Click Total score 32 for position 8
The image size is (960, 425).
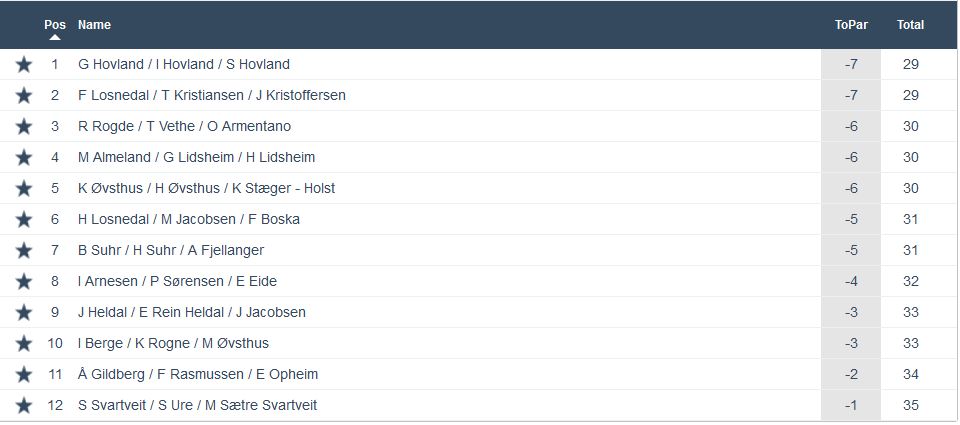coord(910,281)
